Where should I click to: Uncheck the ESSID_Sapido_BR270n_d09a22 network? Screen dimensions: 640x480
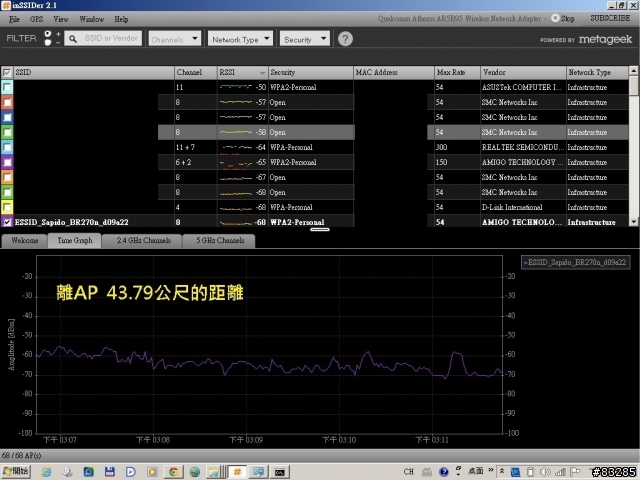point(7,222)
